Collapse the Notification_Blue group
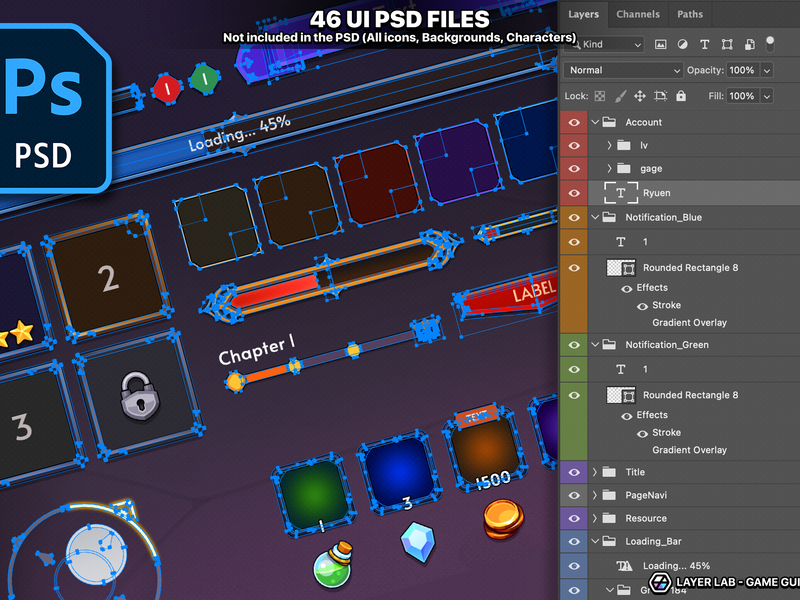 click(595, 217)
